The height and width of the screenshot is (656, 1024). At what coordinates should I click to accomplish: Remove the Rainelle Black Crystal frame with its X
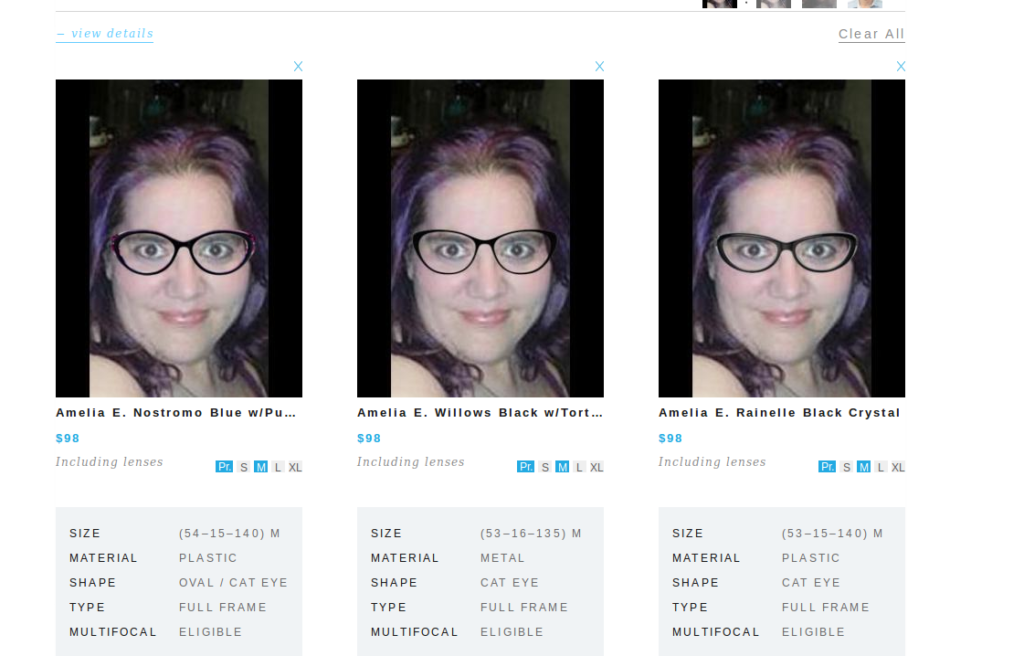point(901,66)
